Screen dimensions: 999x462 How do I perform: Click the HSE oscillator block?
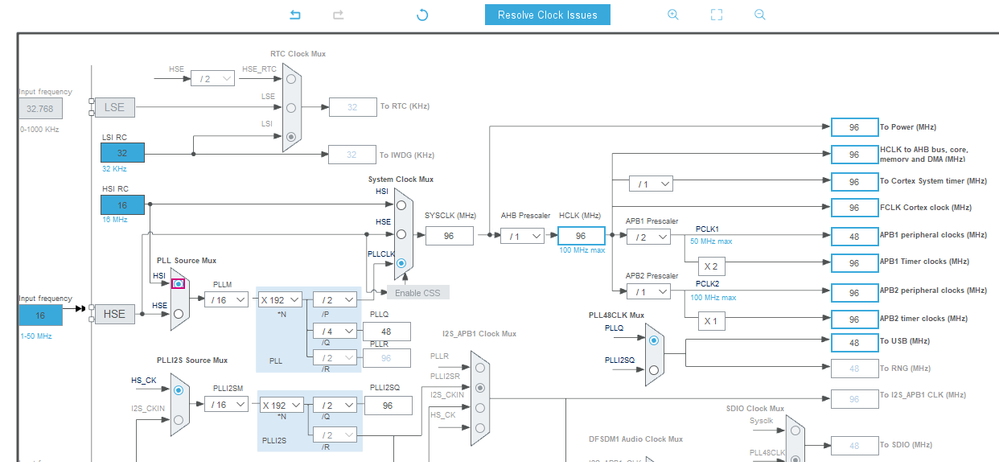coord(115,314)
